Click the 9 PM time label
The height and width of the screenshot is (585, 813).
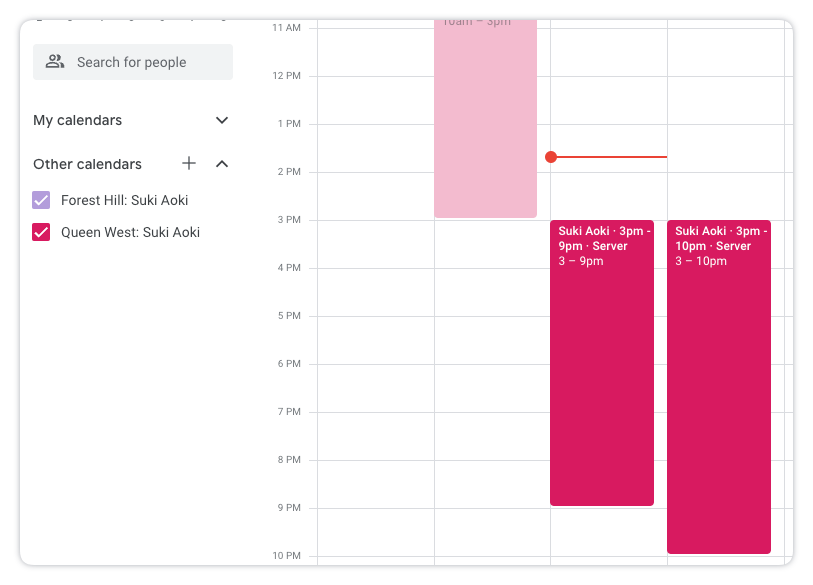pos(289,507)
